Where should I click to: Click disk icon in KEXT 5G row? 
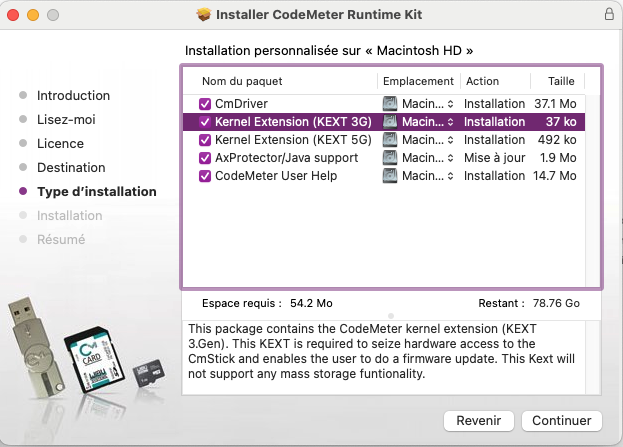[390, 139]
